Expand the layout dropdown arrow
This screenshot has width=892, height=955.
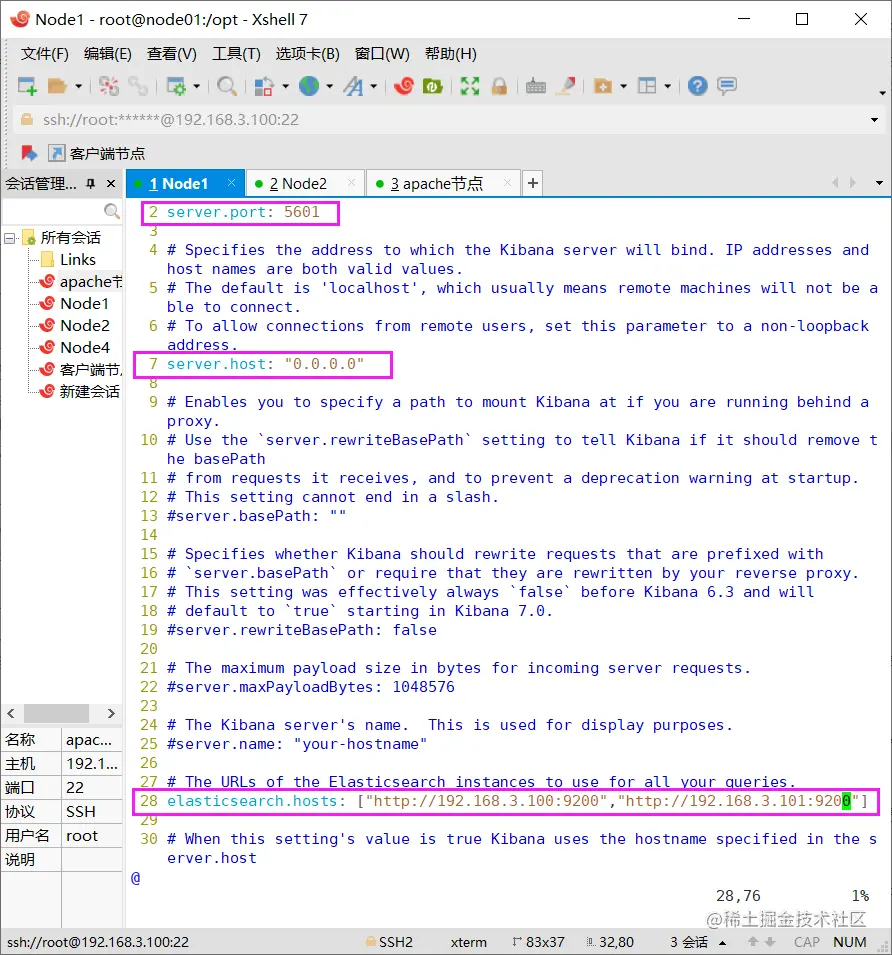coord(668,86)
